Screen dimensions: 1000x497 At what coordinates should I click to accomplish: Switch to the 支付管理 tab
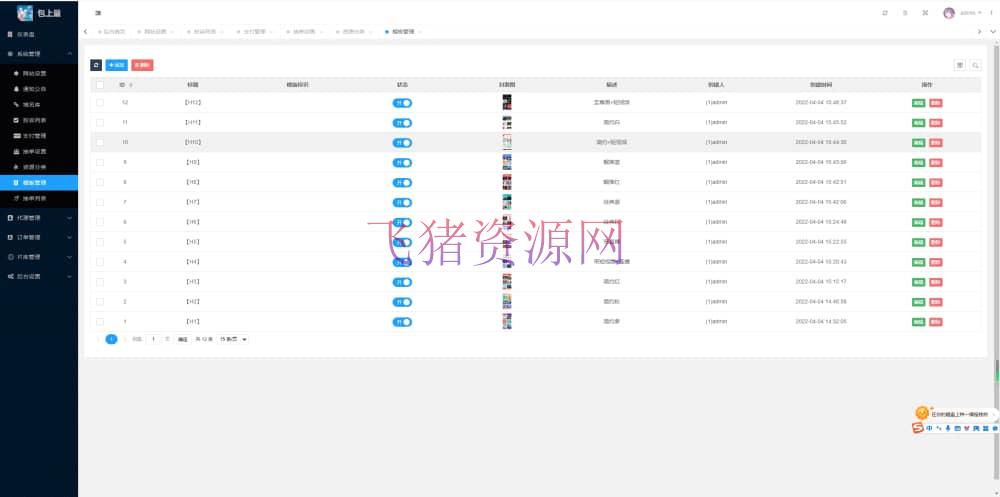[x=255, y=31]
